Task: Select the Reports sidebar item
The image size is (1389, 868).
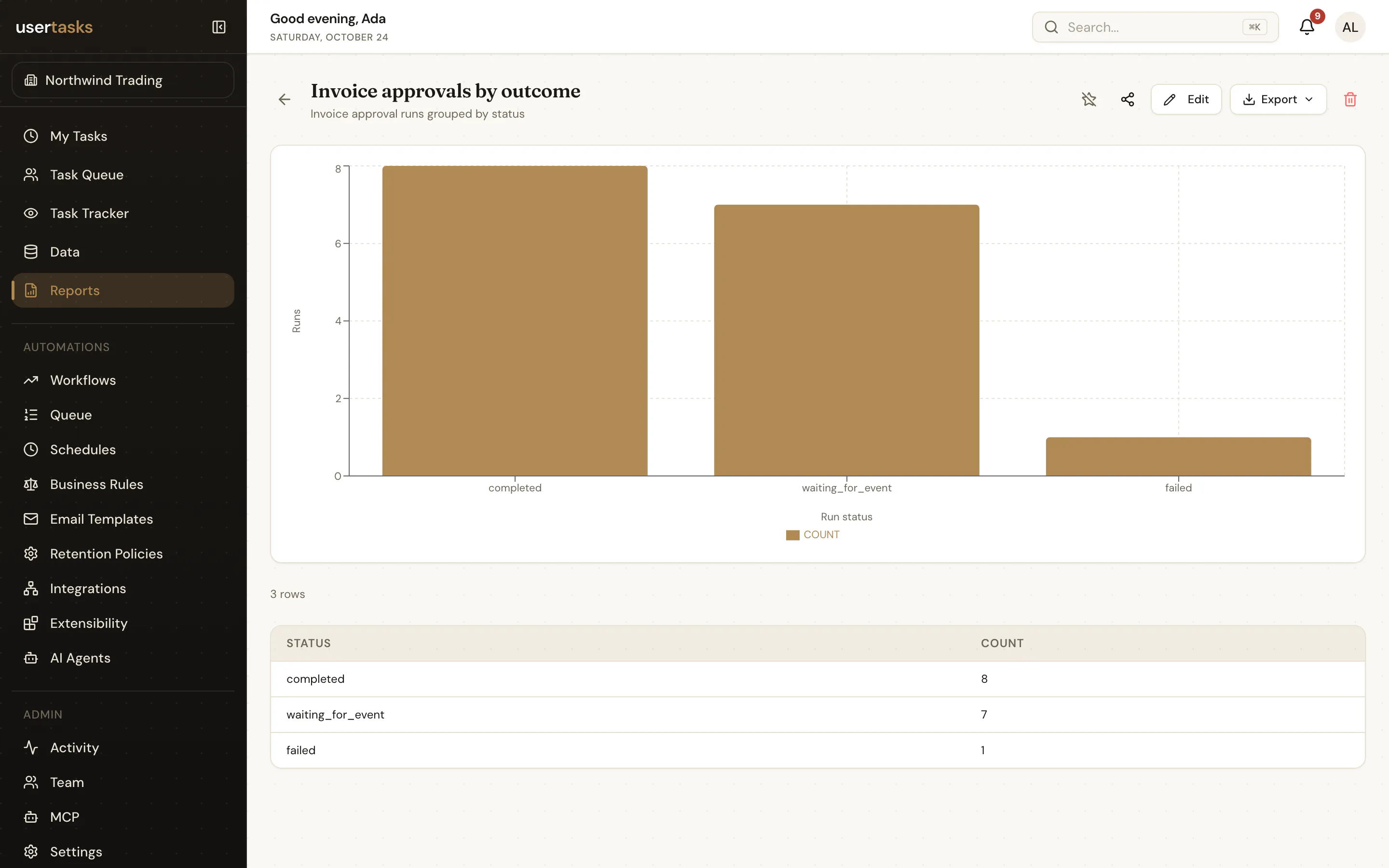Action: coord(123,290)
